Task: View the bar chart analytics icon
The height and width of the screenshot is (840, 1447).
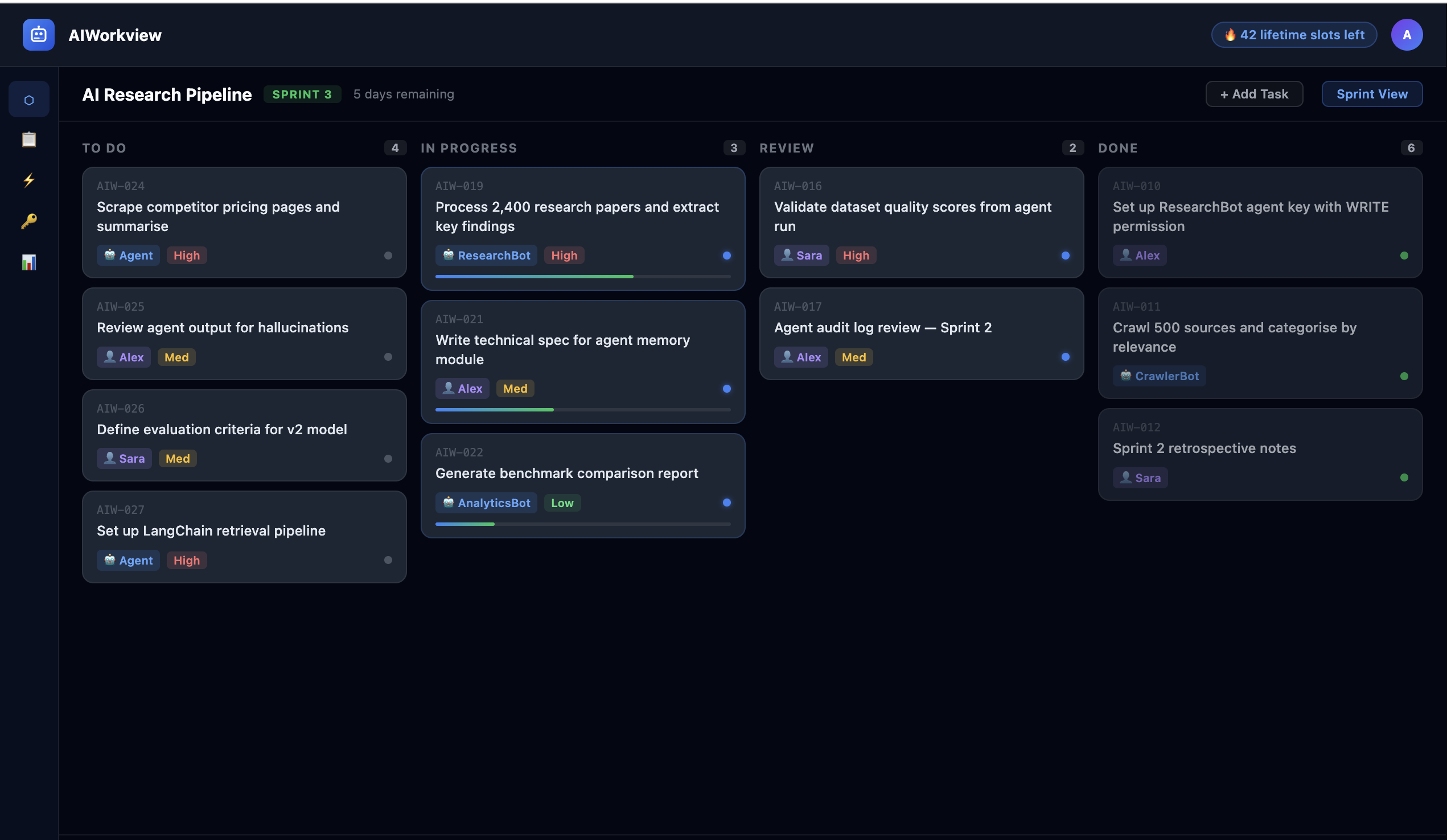Action: pos(28,262)
